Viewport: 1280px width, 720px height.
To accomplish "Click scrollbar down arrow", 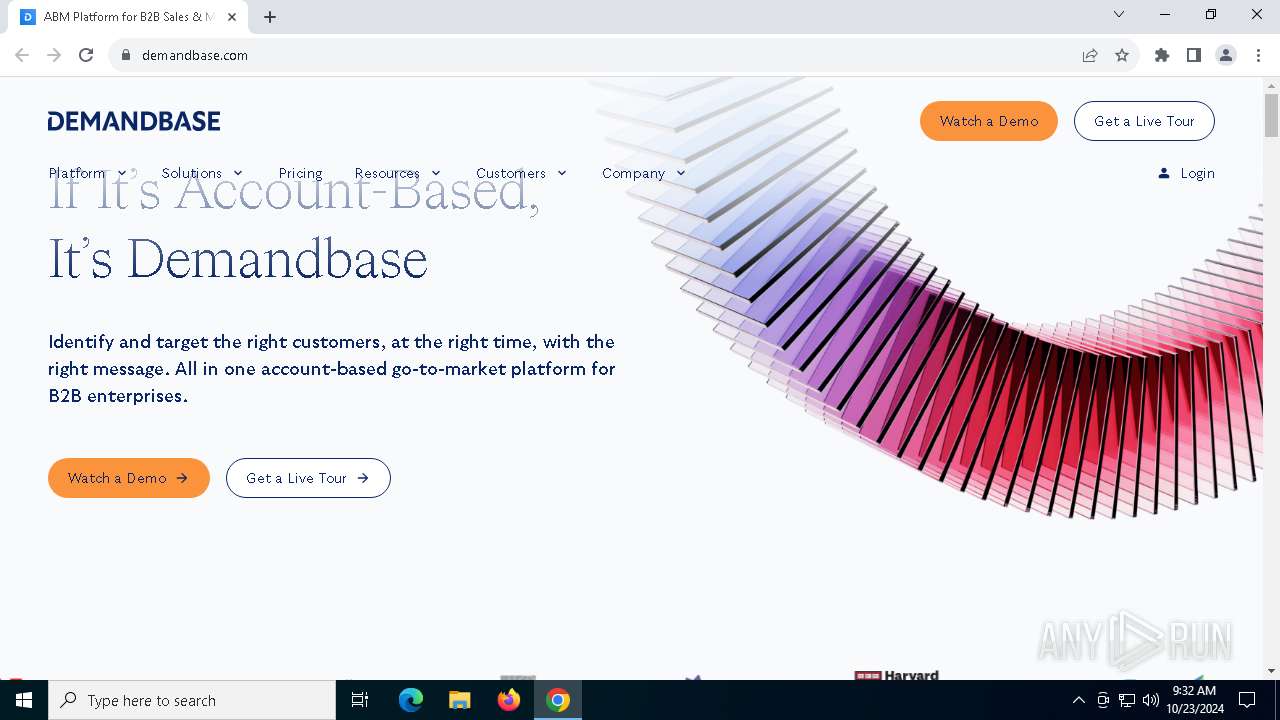I will coord(1271,671).
